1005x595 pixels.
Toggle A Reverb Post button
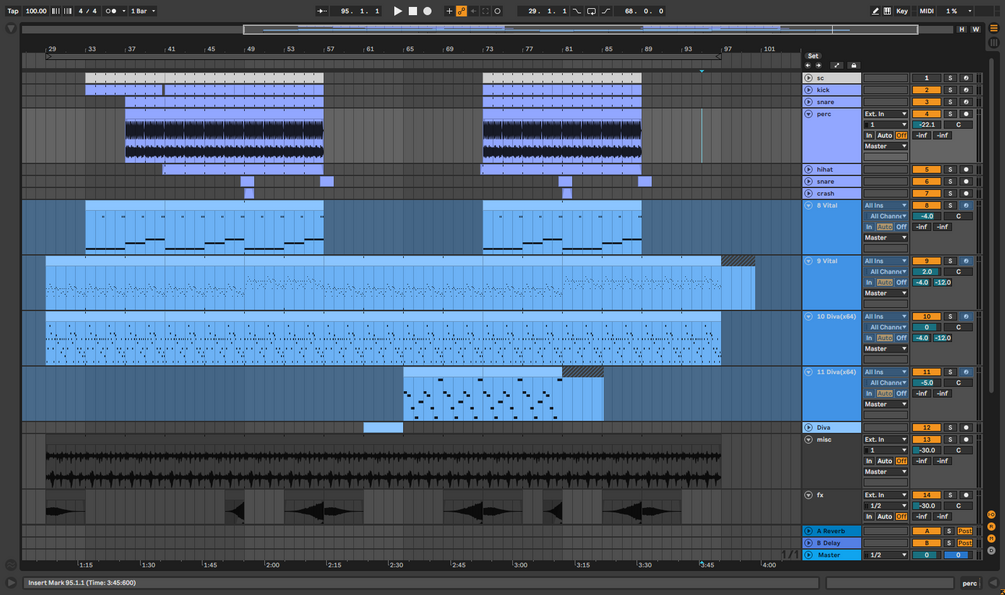tap(965, 531)
